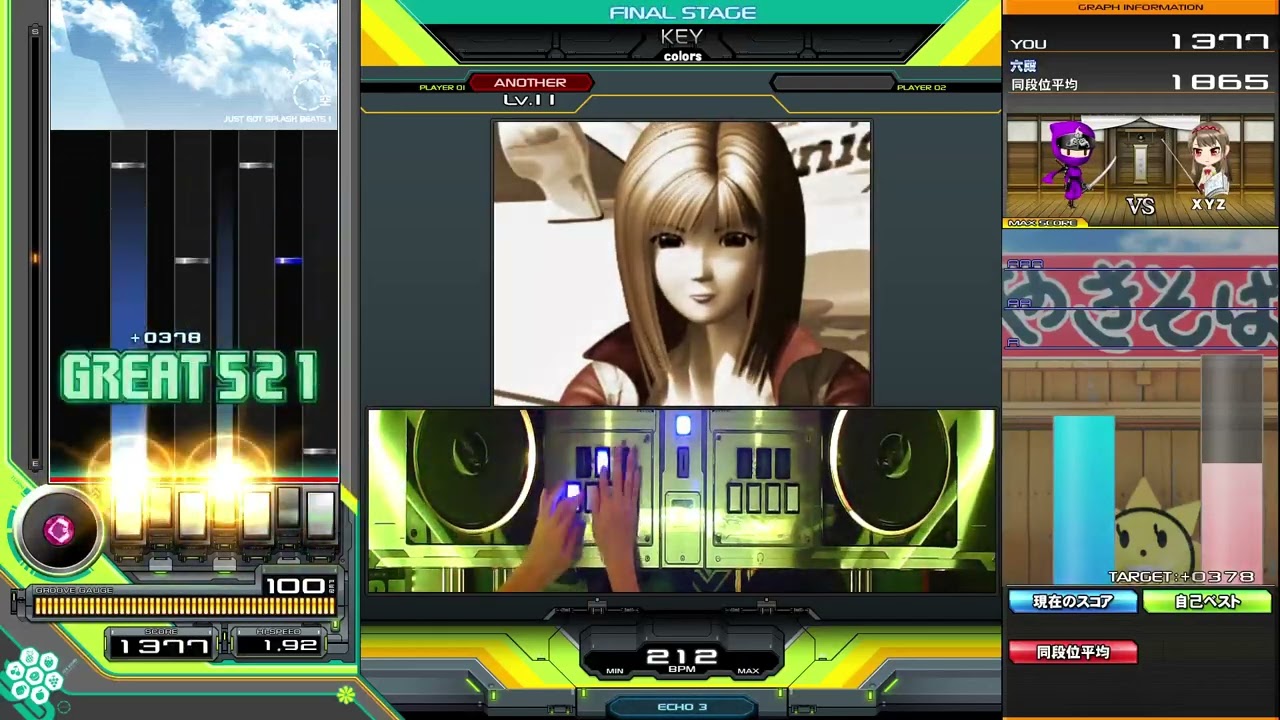Screen dimensions: 1280x720
Task: Click the '六段' rank text
Action: click(x=1023, y=66)
